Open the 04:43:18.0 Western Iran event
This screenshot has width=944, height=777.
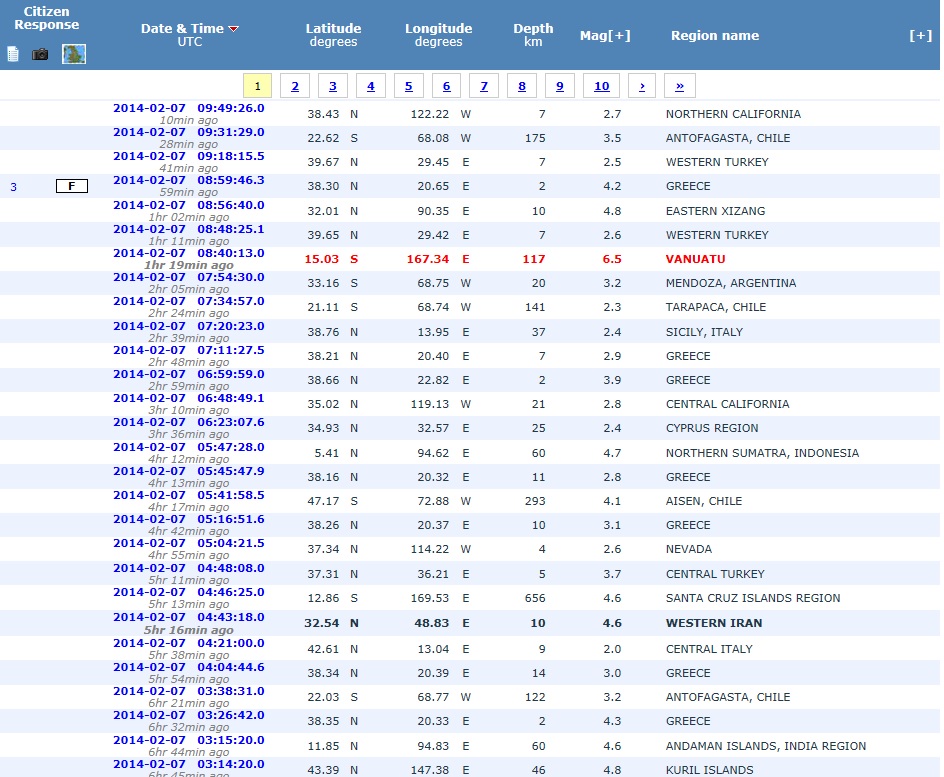(188, 618)
